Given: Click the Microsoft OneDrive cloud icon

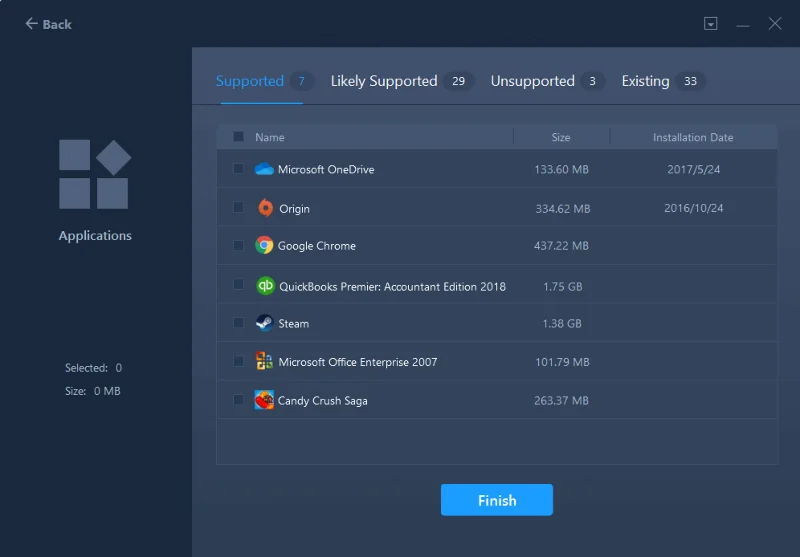Looking at the screenshot, I should (x=264, y=169).
